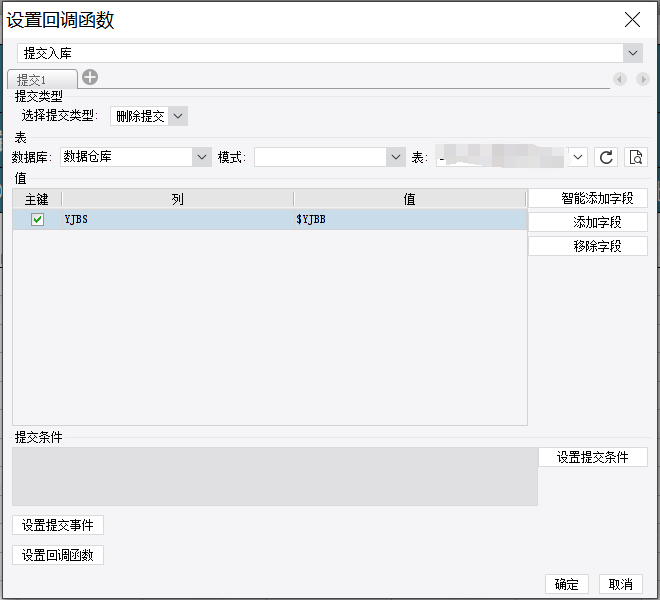660x600 pixels.
Task: Expand the 表 table dropdown arrow
Action: [x=578, y=157]
